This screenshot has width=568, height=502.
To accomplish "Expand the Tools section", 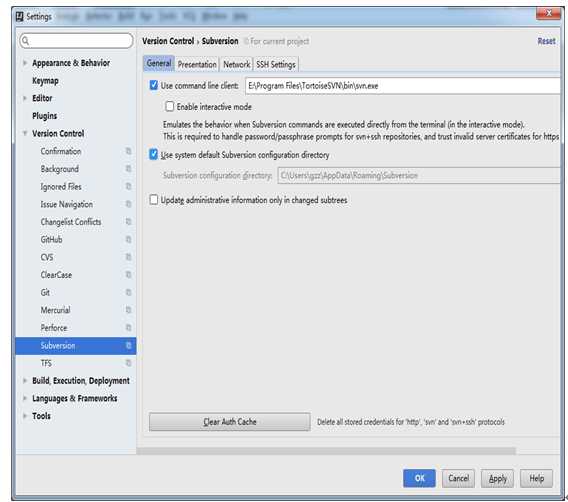I will (25, 416).
